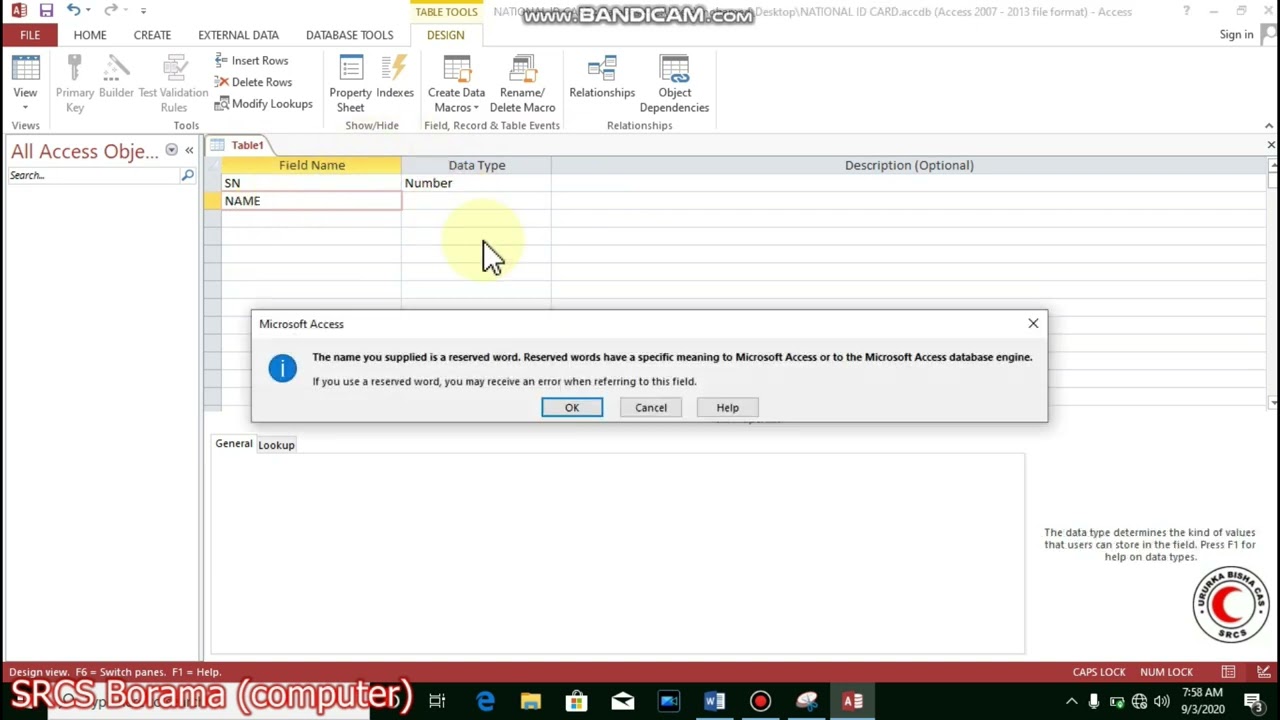Click the Sign in link
The image size is (1280, 720).
tap(1236, 35)
